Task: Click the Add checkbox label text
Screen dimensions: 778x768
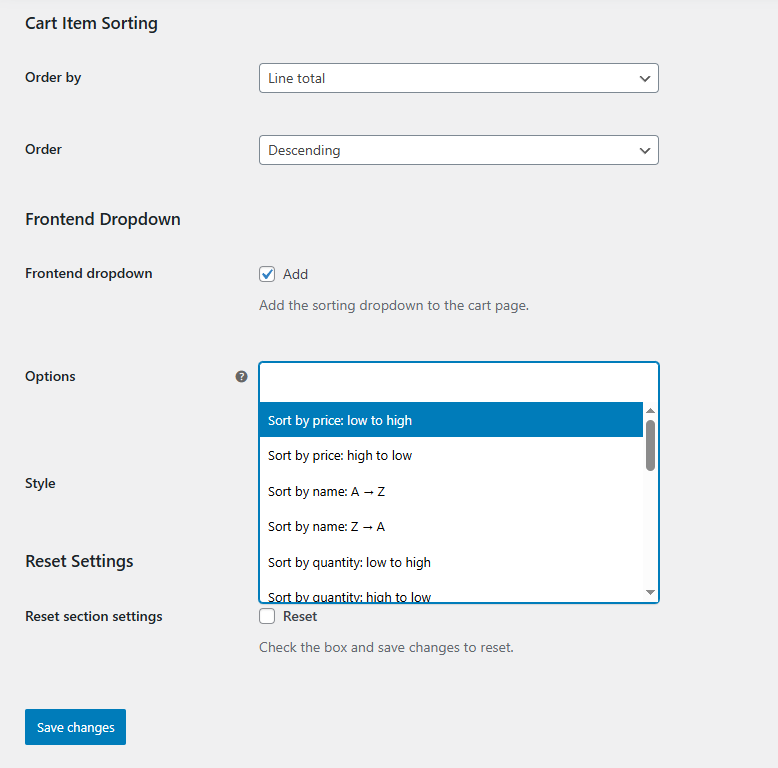Action: [295, 274]
